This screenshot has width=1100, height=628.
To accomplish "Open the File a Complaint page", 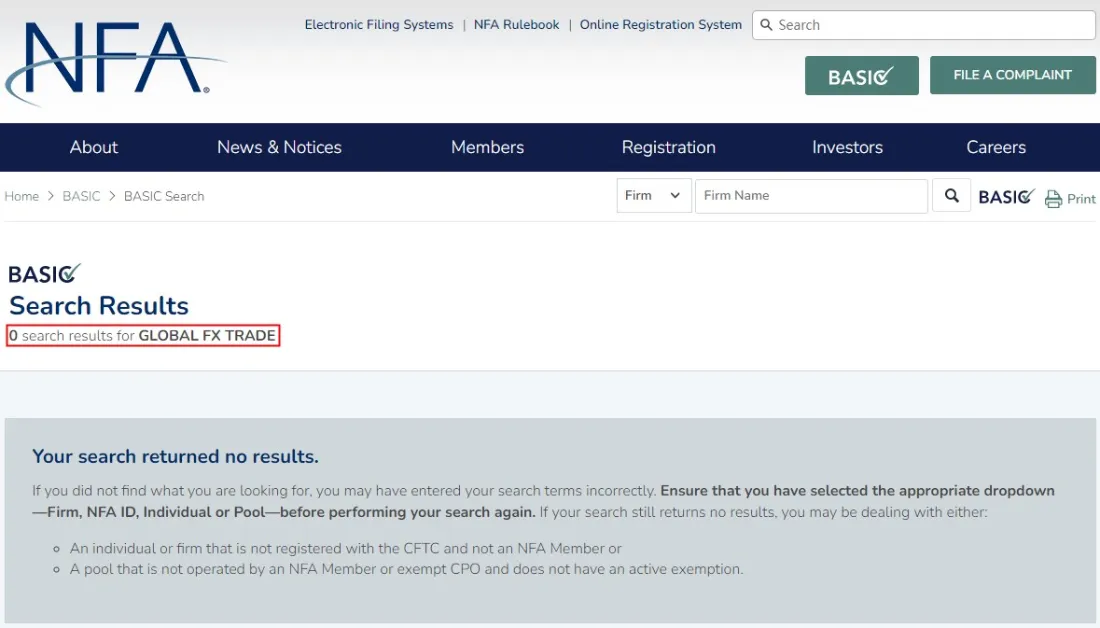I will 1012,75.
